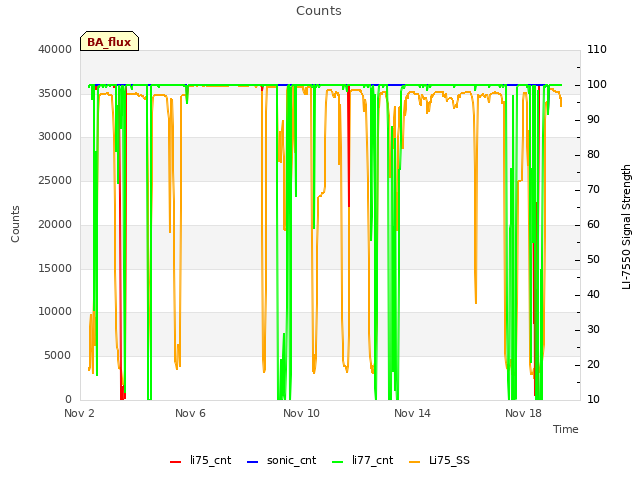Click the 20 right axis value
This screenshot has width=640, height=480.
593,364
